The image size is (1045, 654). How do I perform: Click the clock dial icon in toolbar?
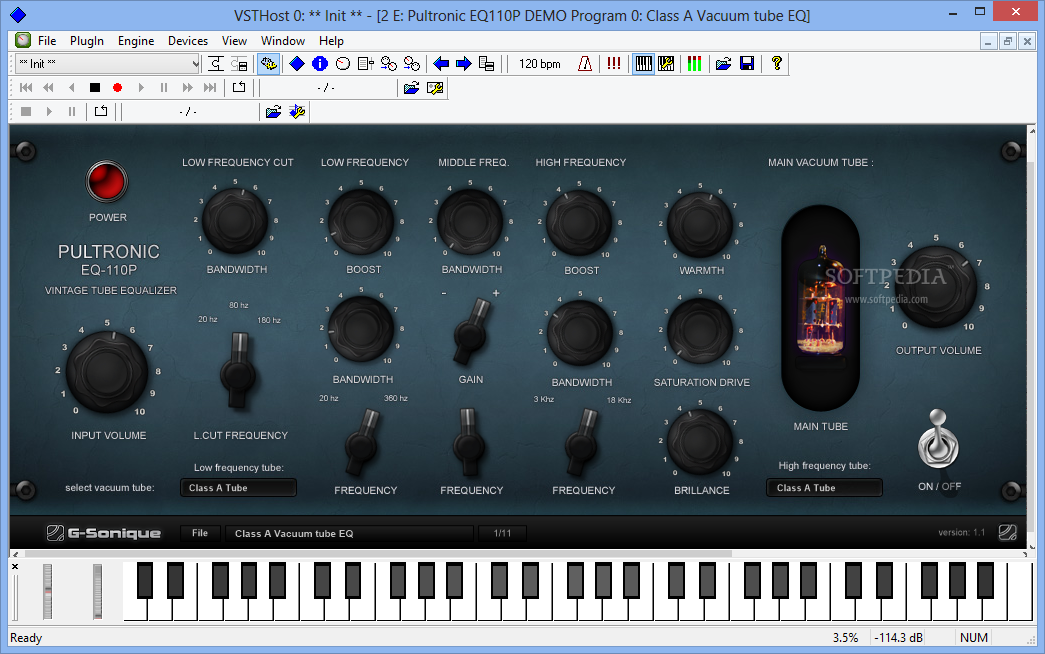click(x=343, y=64)
